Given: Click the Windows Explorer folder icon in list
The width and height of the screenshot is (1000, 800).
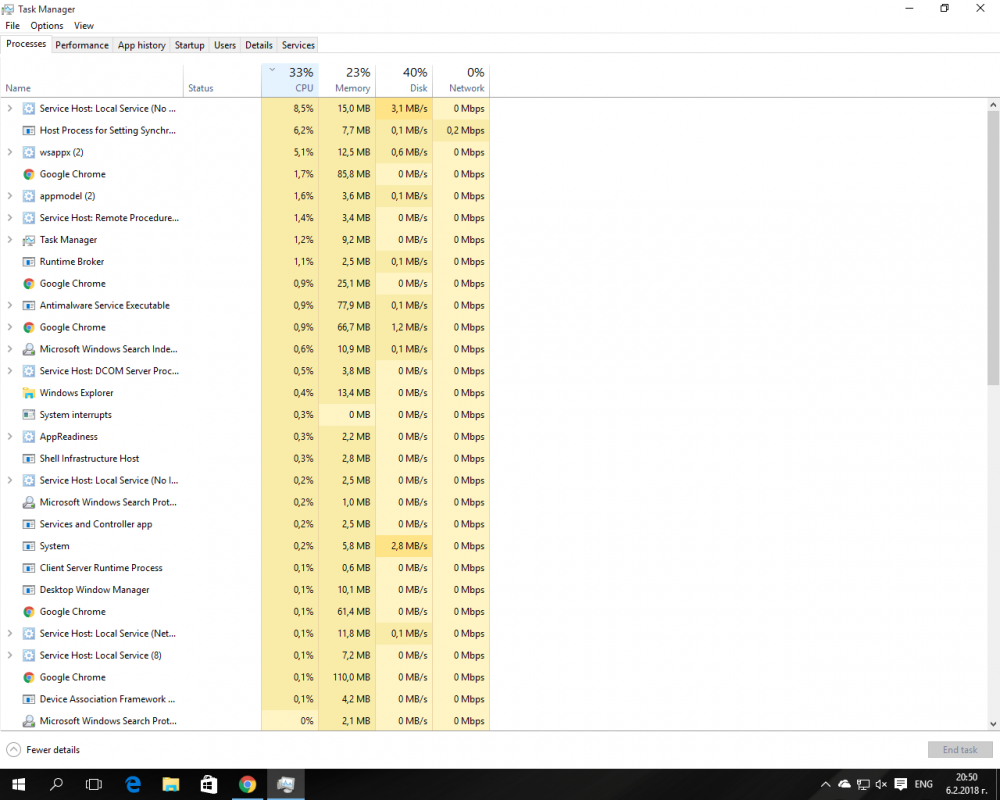Looking at the screenshot, I should point(29,393).
